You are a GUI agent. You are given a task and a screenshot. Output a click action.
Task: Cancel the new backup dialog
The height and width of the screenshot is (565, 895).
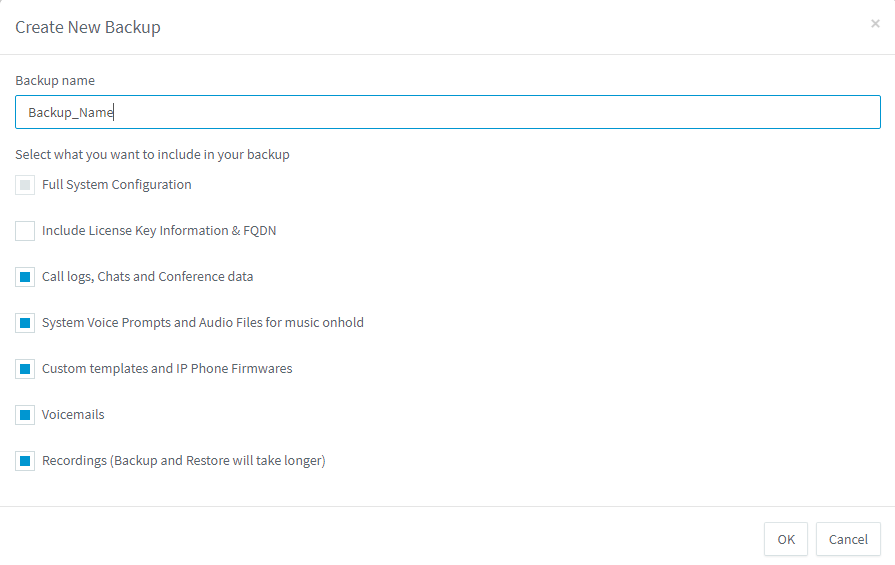(848, 539)
